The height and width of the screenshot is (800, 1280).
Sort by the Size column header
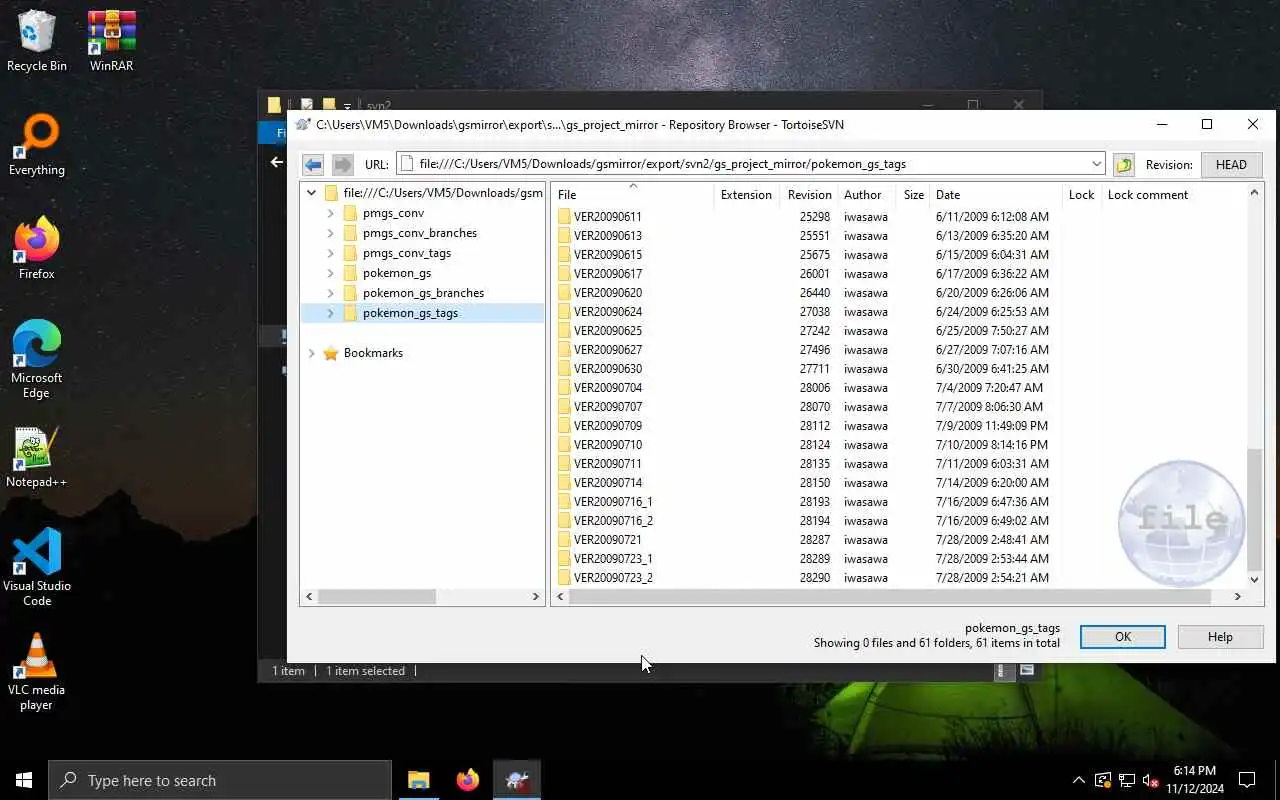[x=913, y=195]
